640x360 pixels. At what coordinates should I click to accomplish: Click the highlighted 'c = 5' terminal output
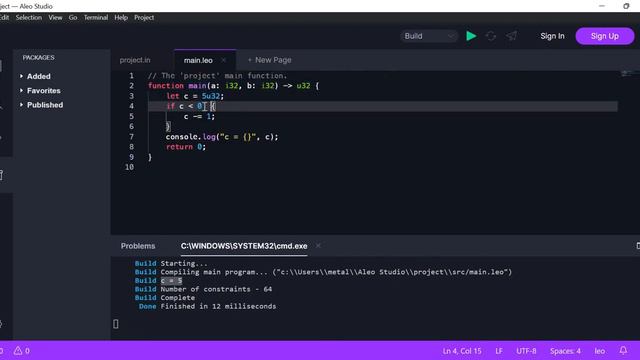(x=171, y=280)
